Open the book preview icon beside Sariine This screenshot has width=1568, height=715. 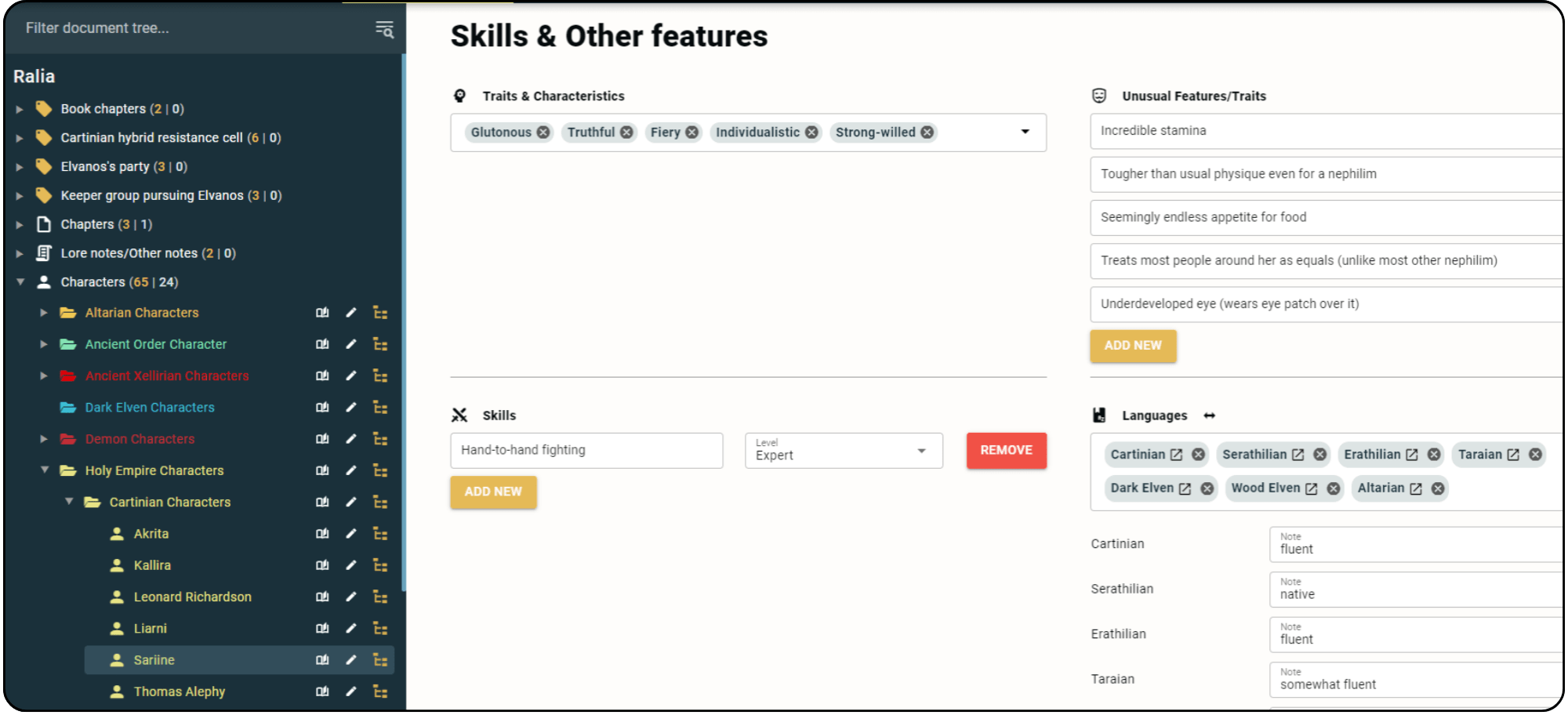(x=322, y=660)
